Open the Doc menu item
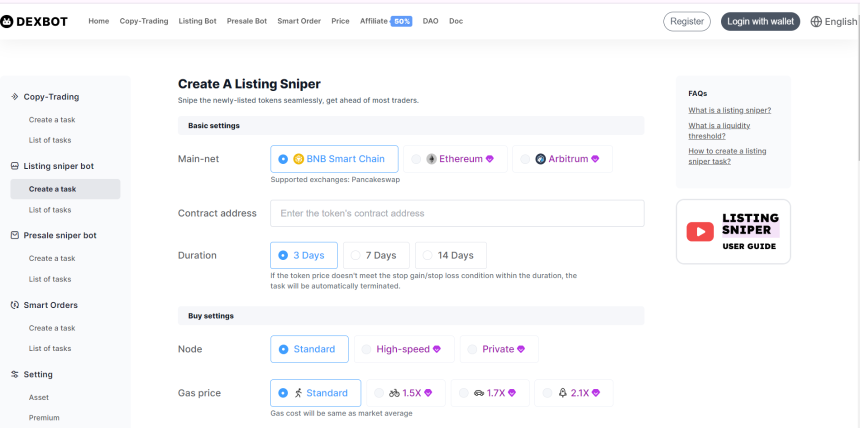This screenshot has height=428, width=860. click(x=456, y=21)
